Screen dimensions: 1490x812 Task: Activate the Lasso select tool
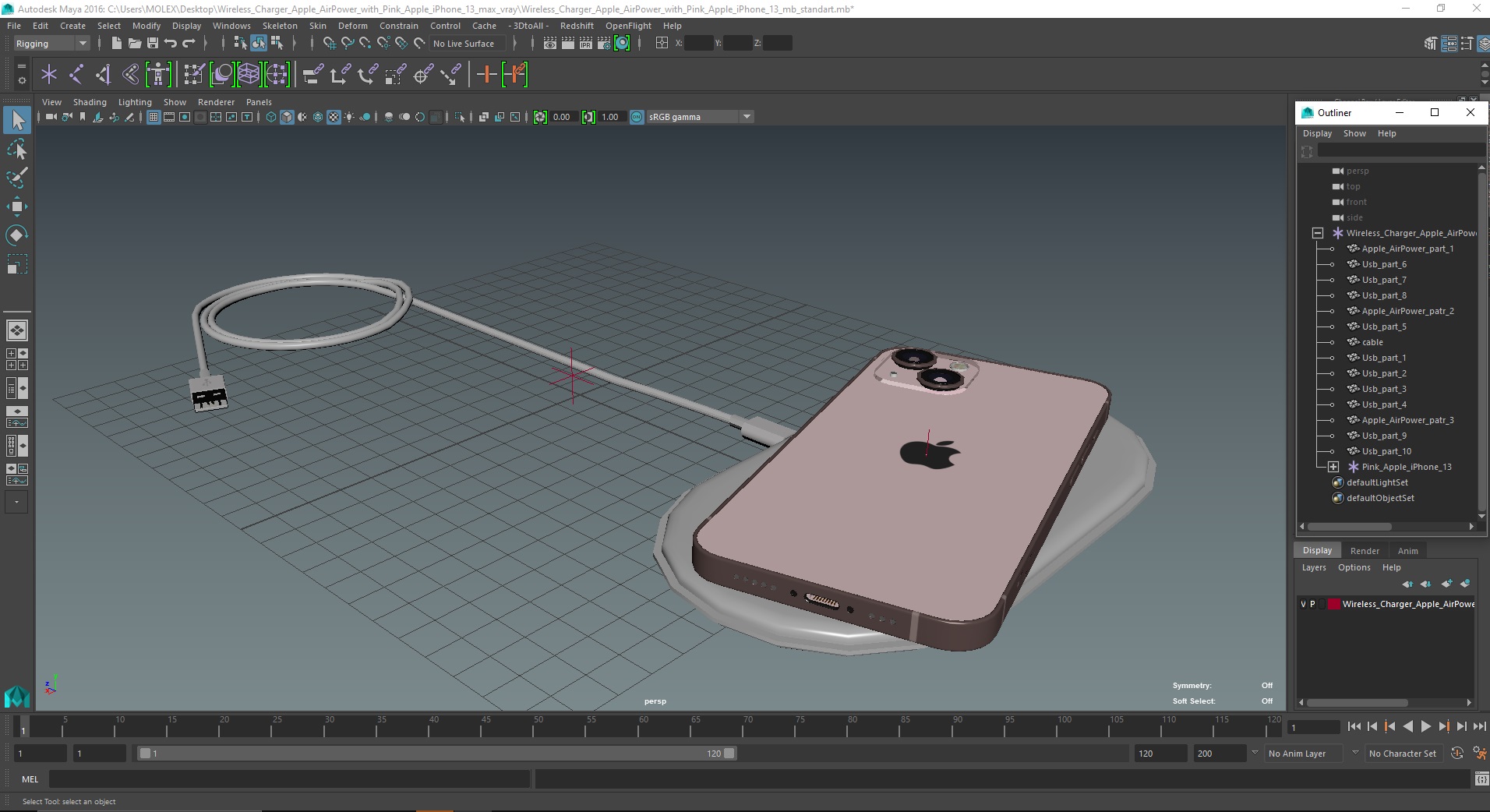(17, 149)
